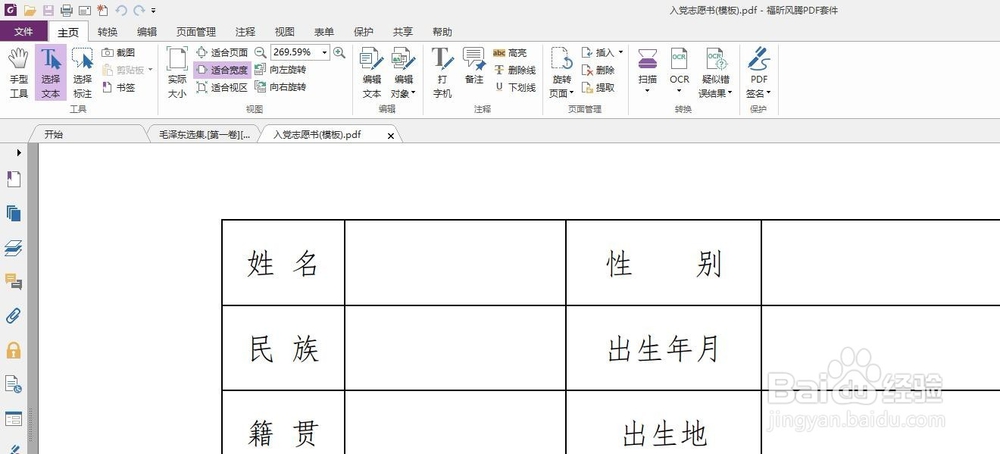This screenshot has width=1000, height=454.
Task: Close the 入党志愿书(模板).pdf document tab
Action: [391, 135]
